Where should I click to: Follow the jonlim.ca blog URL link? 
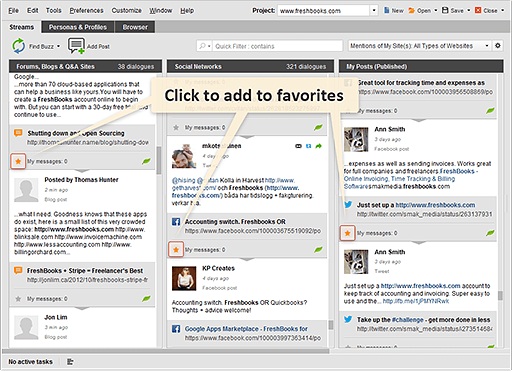pos(88,280)
